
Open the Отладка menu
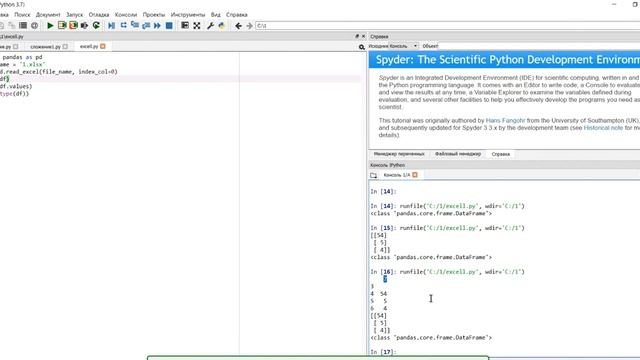[99, 15]
